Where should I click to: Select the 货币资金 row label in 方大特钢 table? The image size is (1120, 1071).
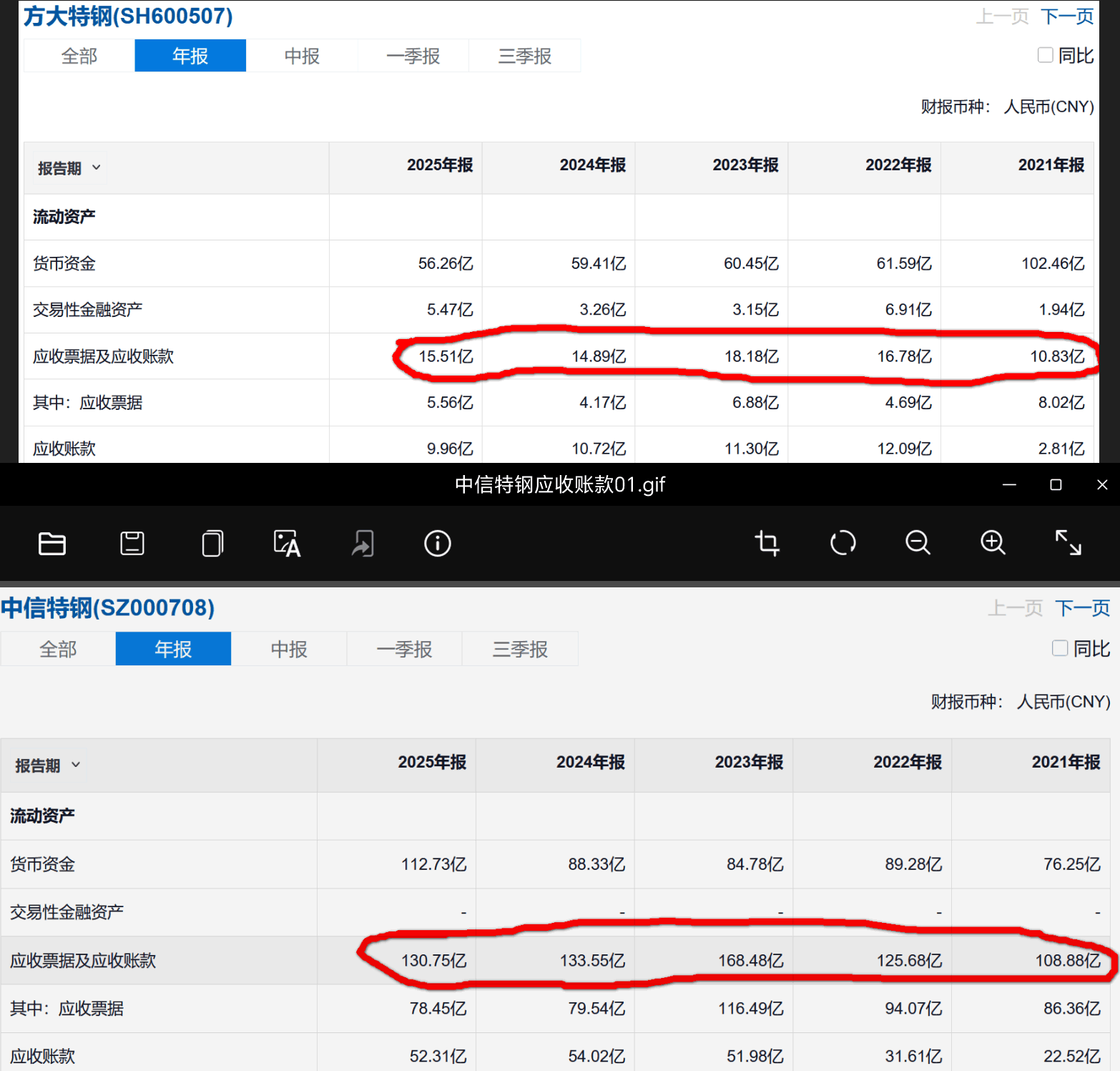coord(64,263)
